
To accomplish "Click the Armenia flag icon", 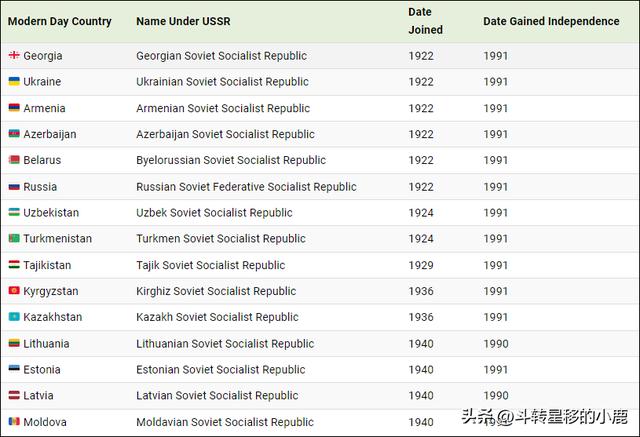I will click(14, 108).
